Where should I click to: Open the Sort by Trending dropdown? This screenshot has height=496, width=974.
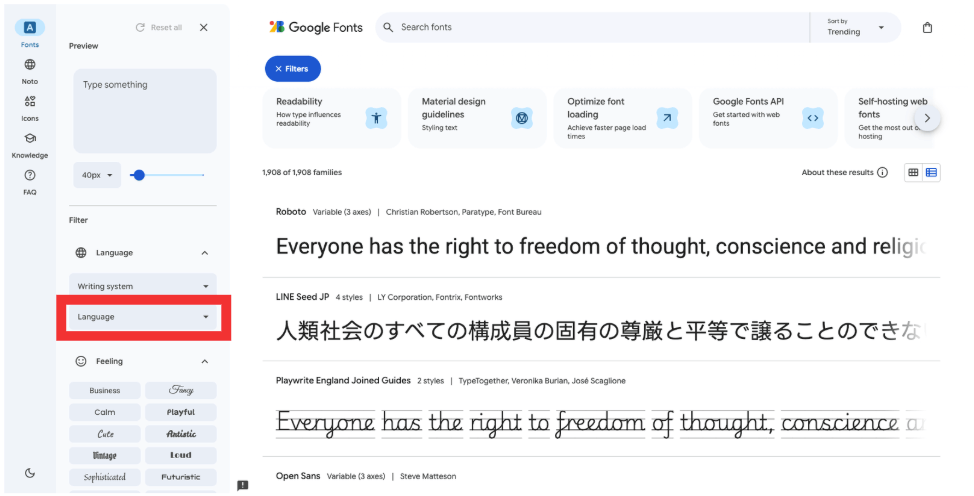point(855,28)
